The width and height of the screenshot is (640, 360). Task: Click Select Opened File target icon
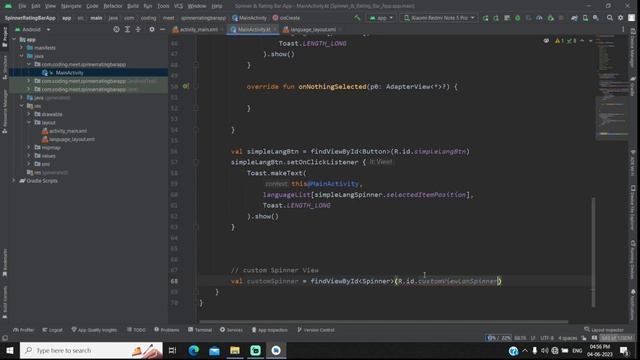click(x=116, y=29)
